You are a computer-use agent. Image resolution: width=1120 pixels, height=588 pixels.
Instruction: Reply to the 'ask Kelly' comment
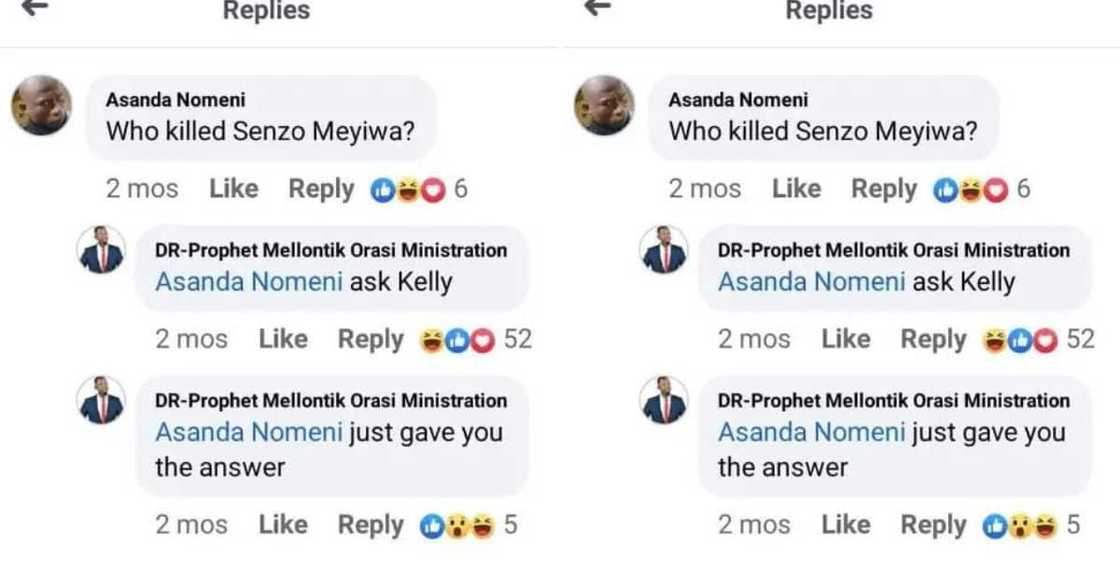[x=370, y=339]
